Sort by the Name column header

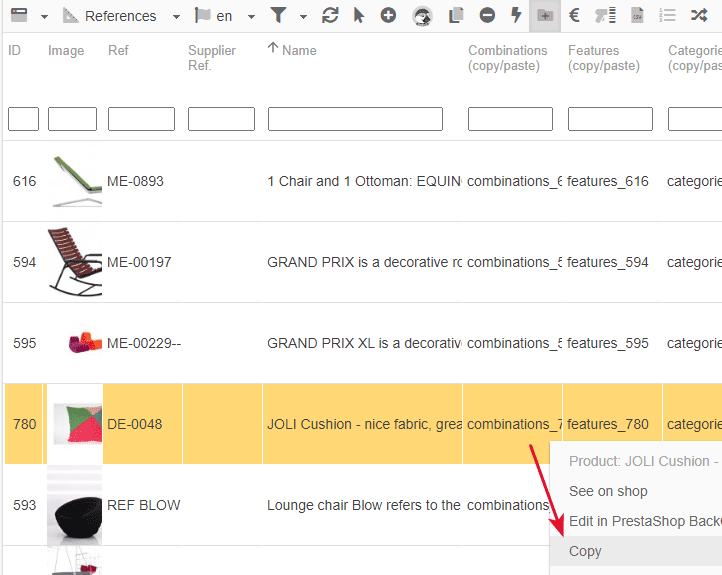(x=299, y=50)
